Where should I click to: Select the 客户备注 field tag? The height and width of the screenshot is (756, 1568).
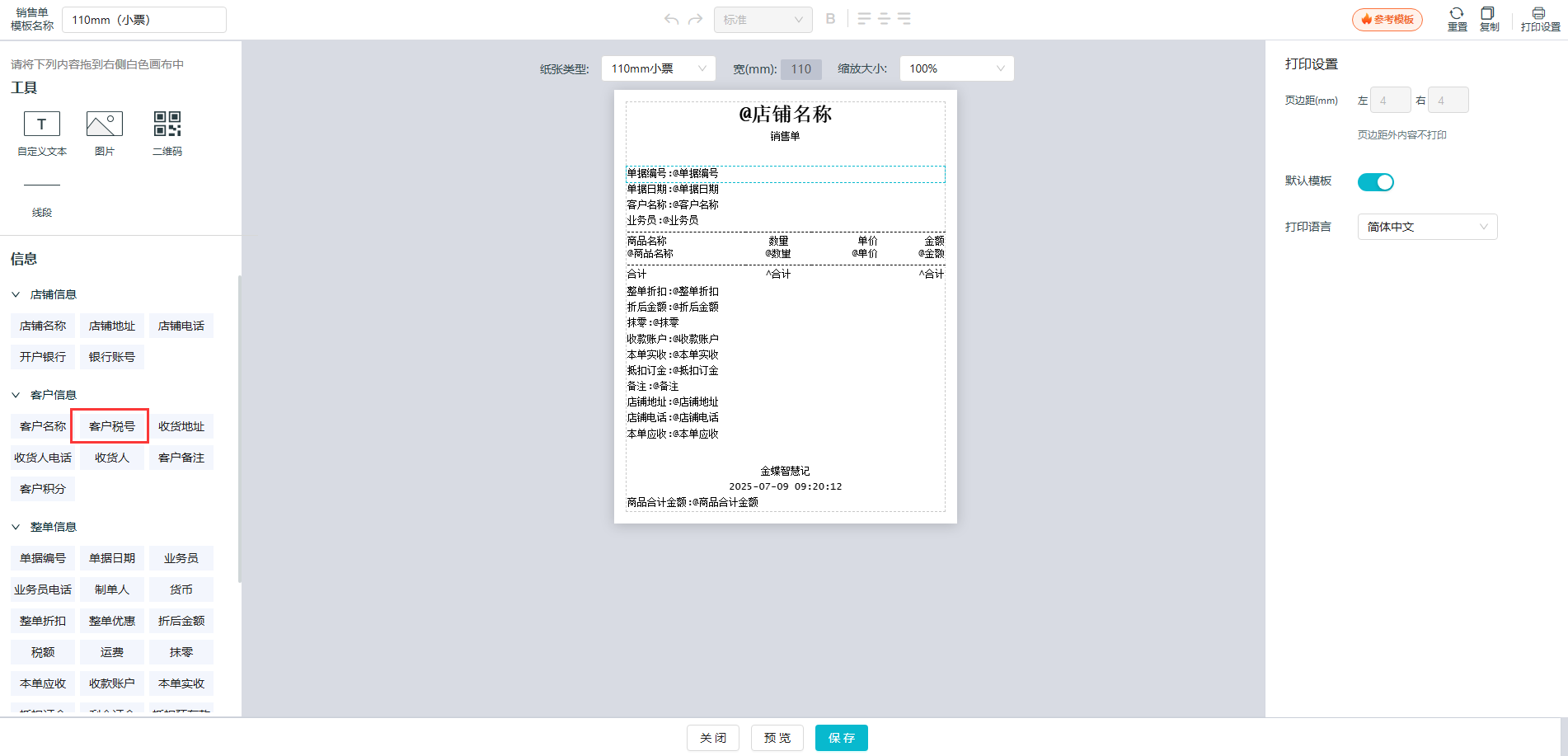click(181, 458)
